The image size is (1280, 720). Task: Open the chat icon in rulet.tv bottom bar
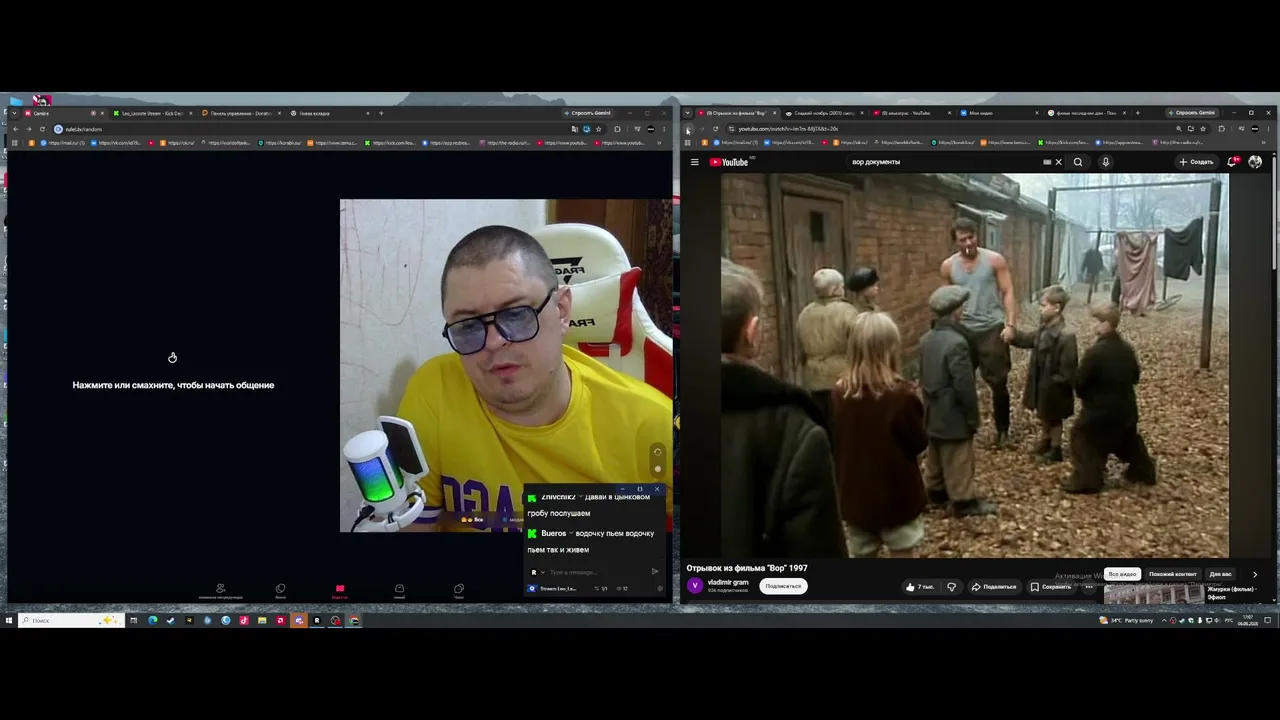tap(459, 590)
